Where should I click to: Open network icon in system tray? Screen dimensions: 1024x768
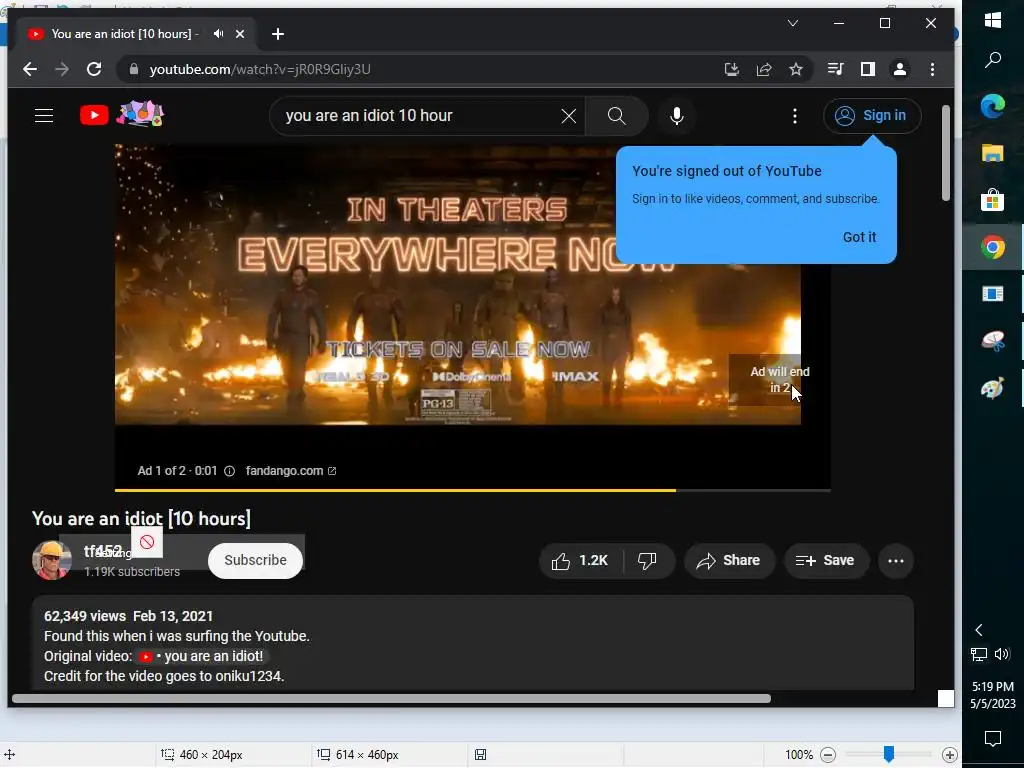pyautogui.click(x=979, y=654)
